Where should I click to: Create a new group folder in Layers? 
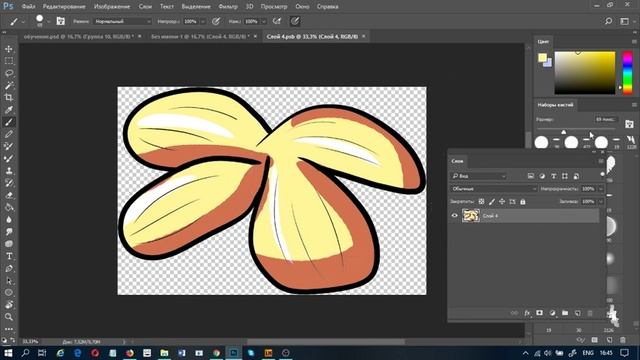(565, 313)
